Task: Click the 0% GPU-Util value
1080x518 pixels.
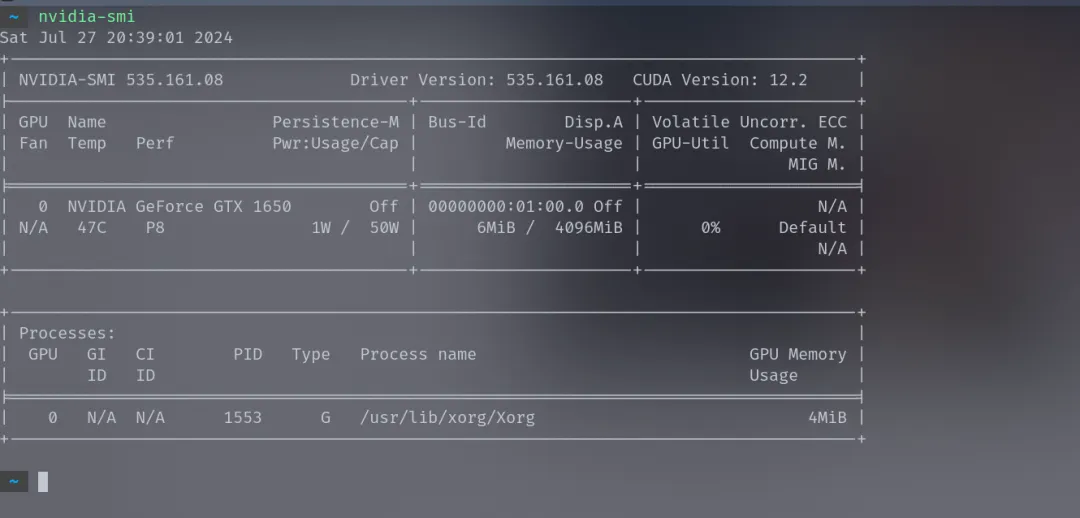Action: 711,227
